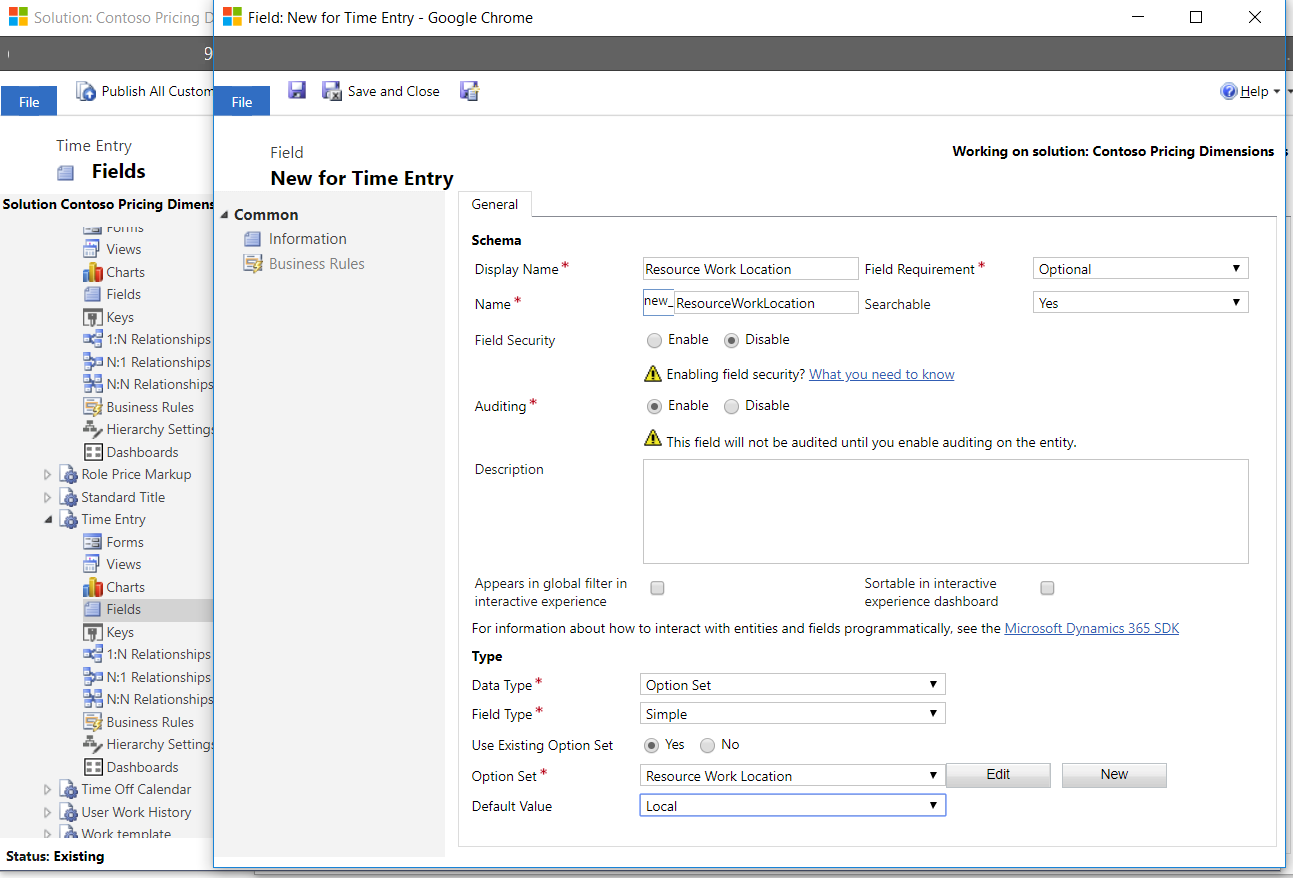The height and width of the screenshot is (883, 1299).
Task: Switch to the General tab
Action: pyautogui.click(x=494, y=204)
